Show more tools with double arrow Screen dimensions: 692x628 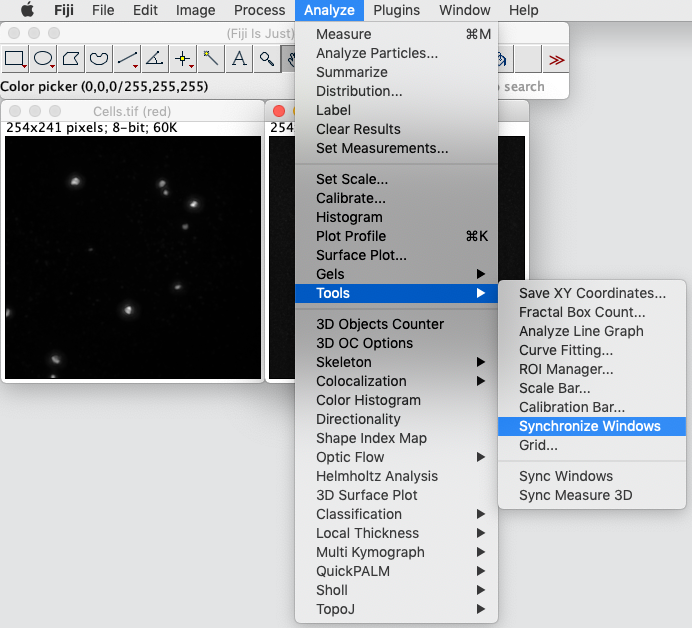tap(556, 60)
